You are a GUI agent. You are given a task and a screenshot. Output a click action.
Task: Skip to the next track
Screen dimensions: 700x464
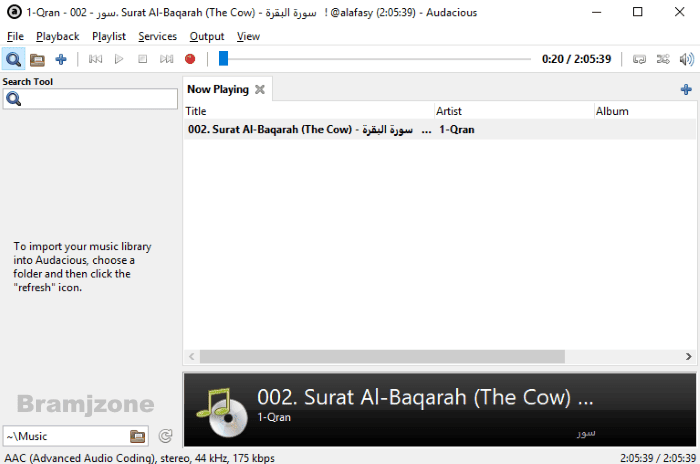coord(167,59)
